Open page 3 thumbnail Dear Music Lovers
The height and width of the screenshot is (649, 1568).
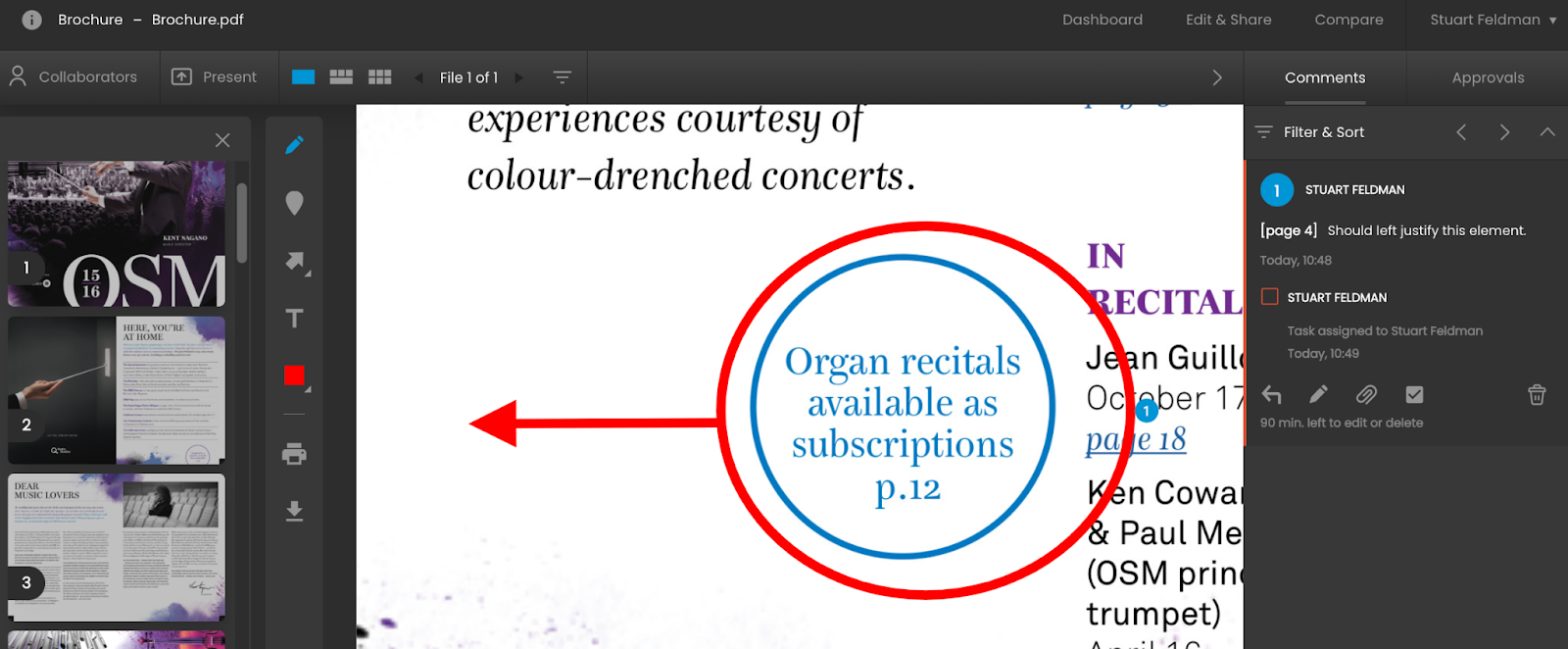[117, 546]
